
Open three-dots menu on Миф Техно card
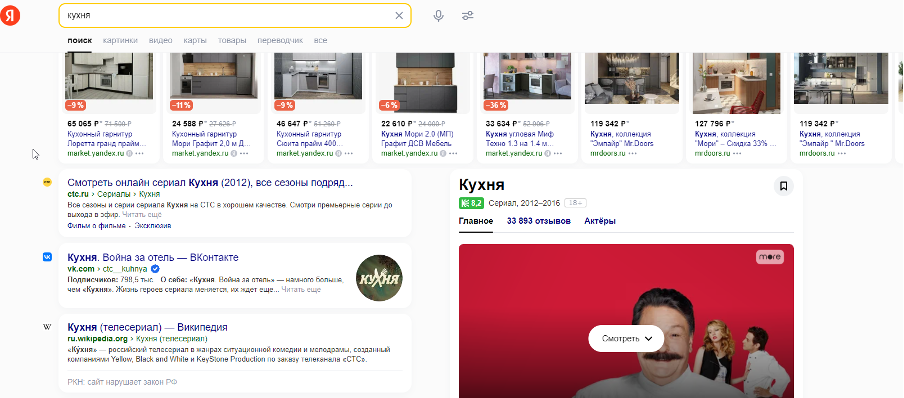(558, 153)
